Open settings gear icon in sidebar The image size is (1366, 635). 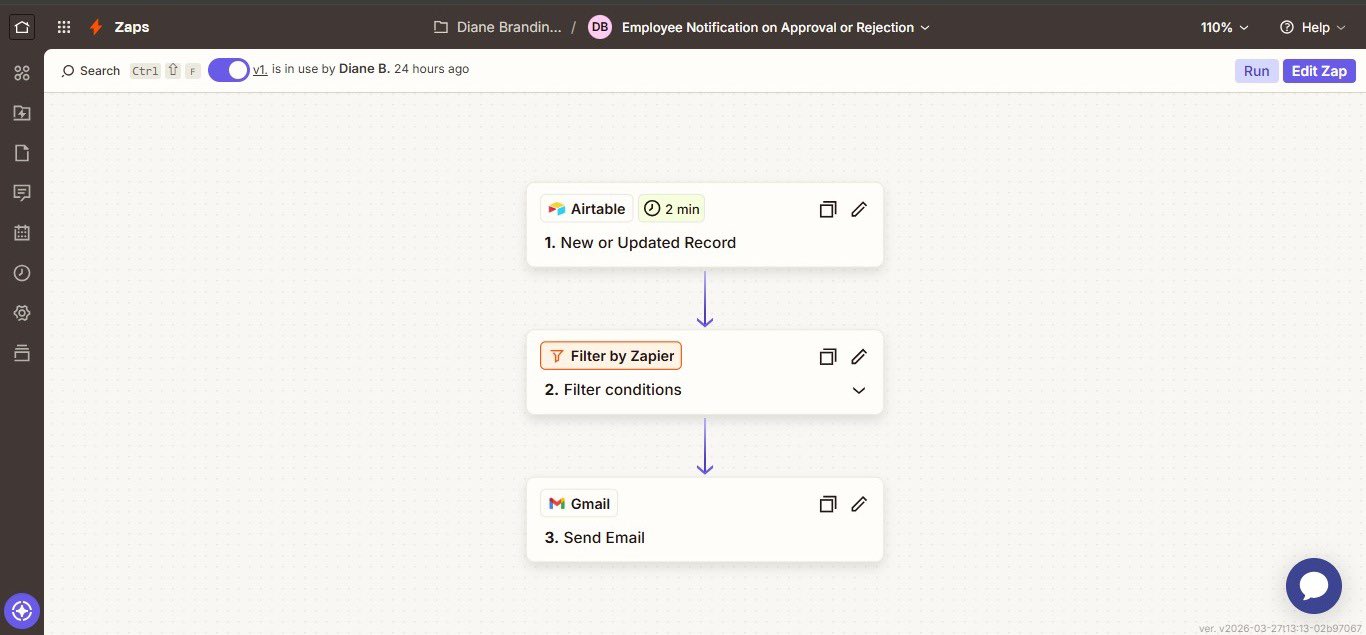[22, 313]
